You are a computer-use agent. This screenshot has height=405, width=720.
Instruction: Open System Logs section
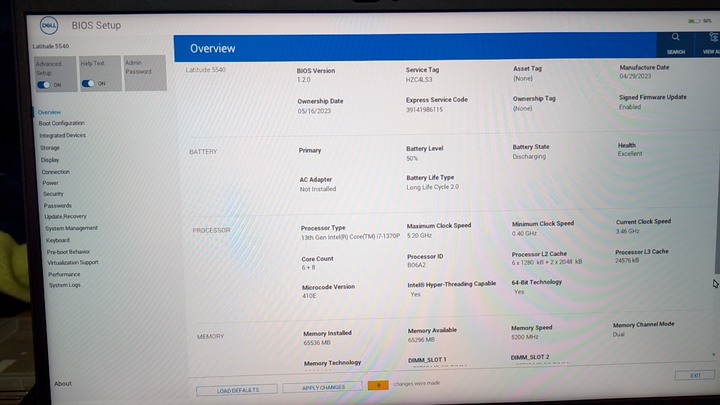pos(65,285)
